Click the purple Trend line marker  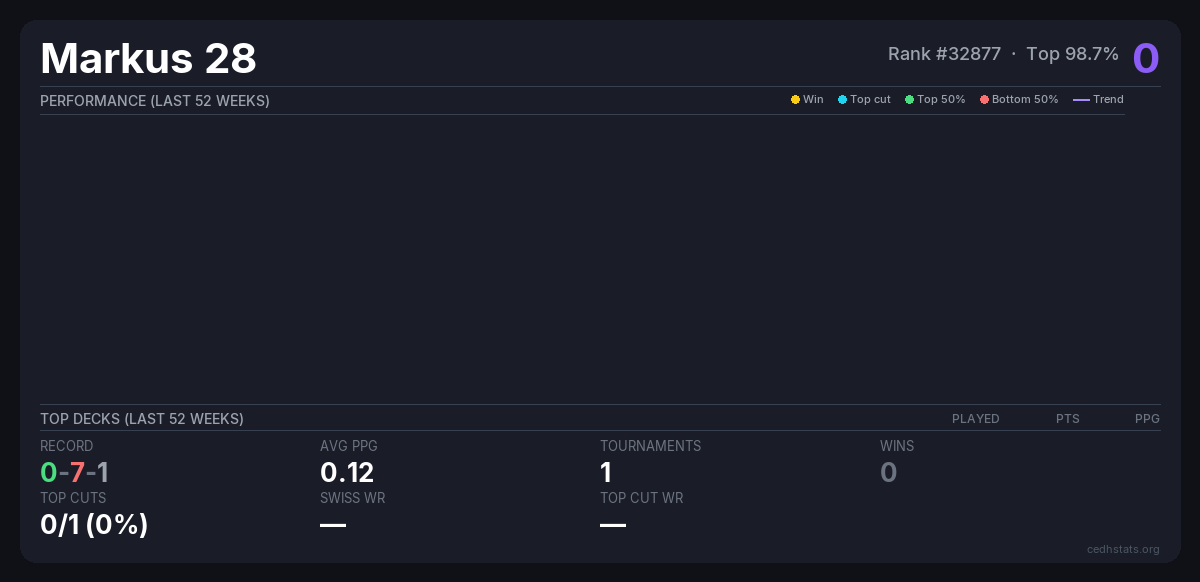pos(1081,100)
